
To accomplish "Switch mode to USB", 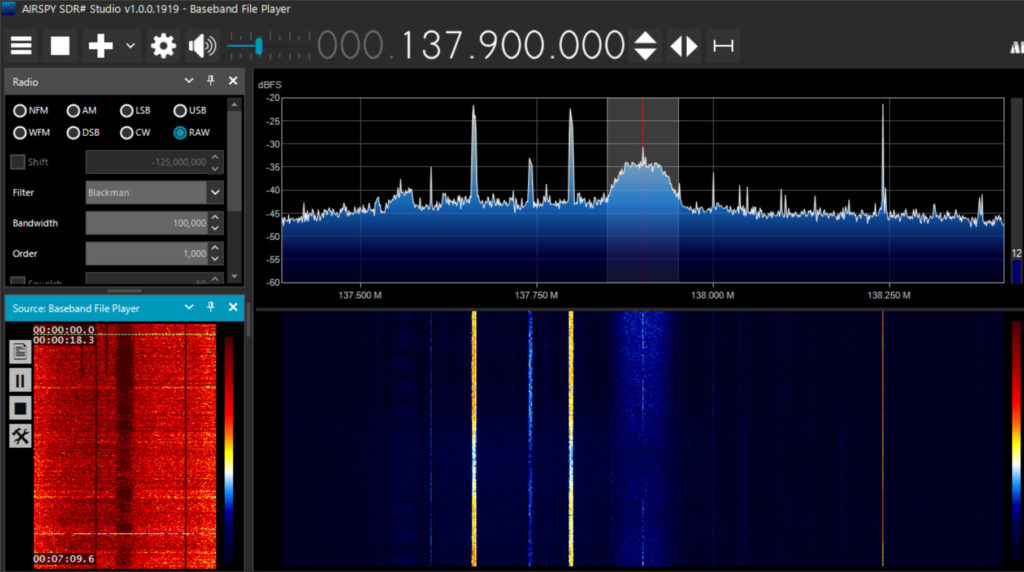I will (181, 111).
